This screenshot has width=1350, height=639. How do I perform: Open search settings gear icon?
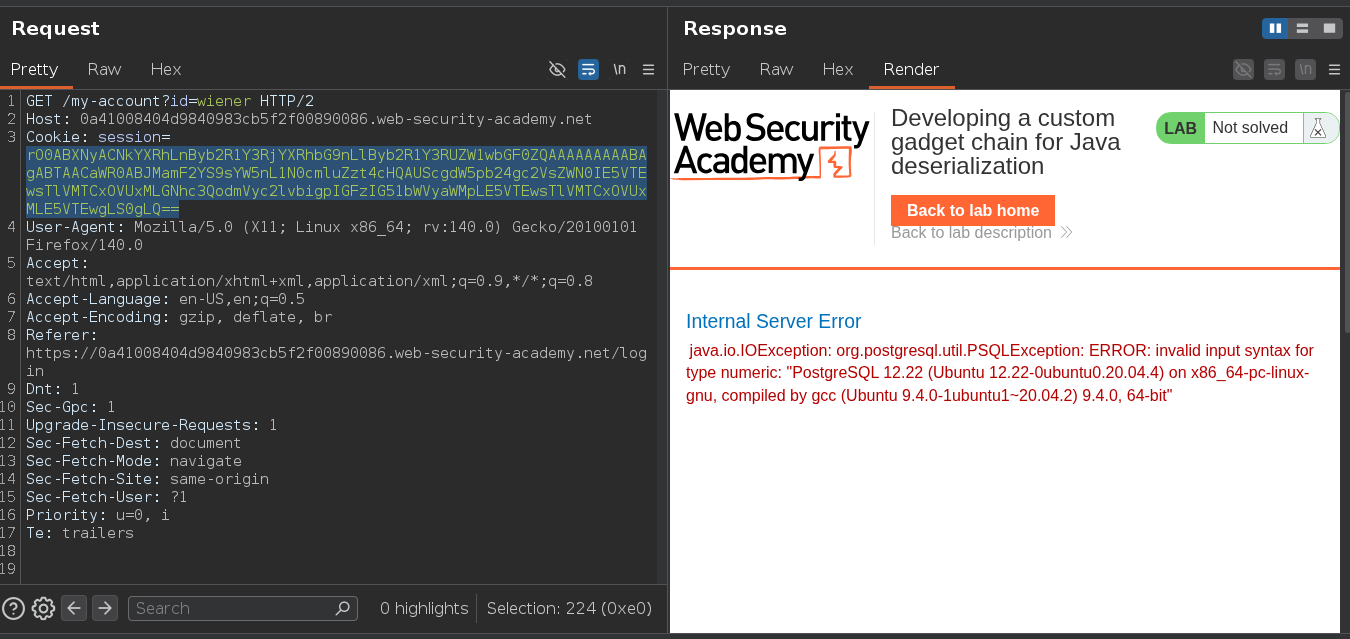43,608
